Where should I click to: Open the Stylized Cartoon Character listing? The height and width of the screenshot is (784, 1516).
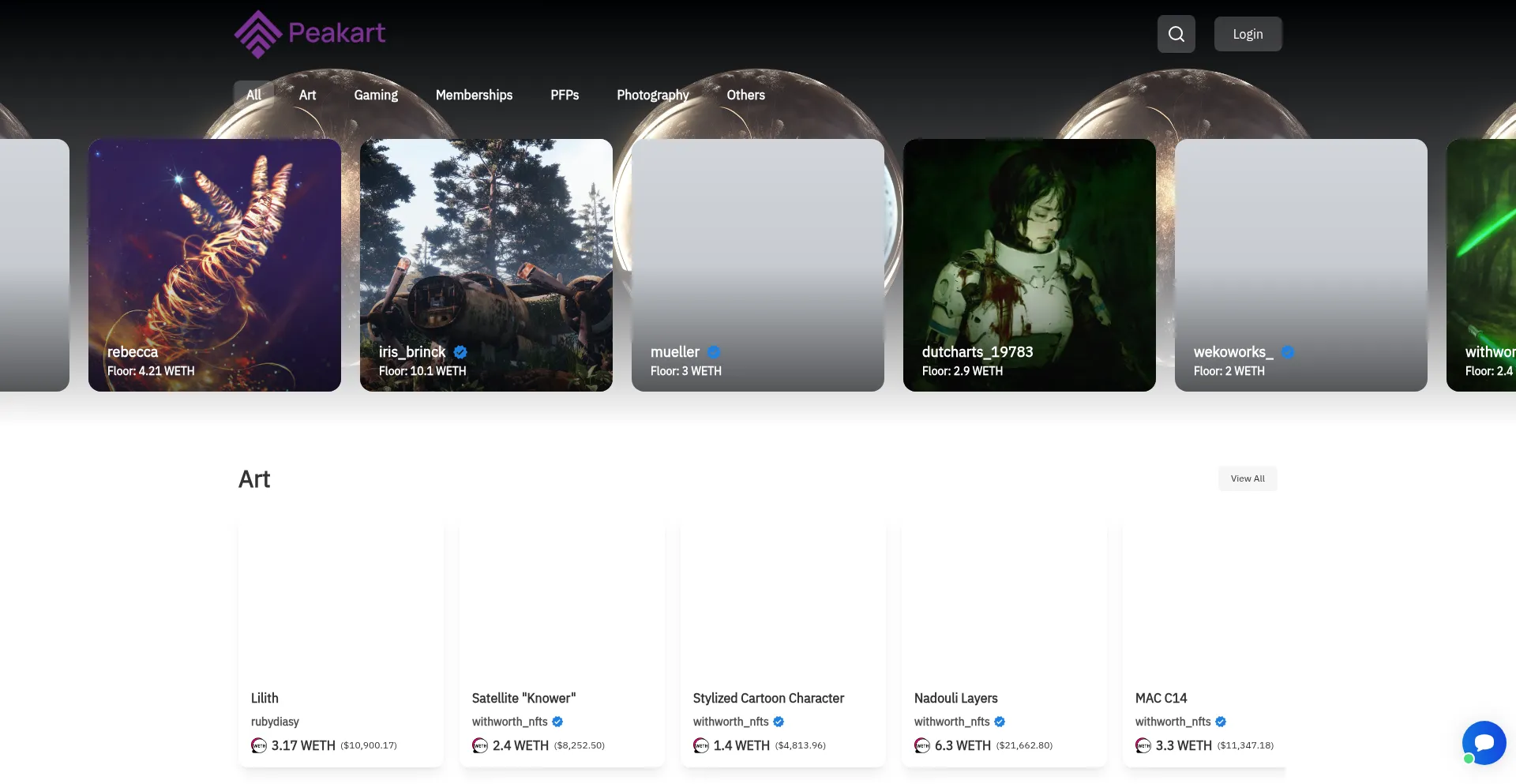click(x=768, y=698)
